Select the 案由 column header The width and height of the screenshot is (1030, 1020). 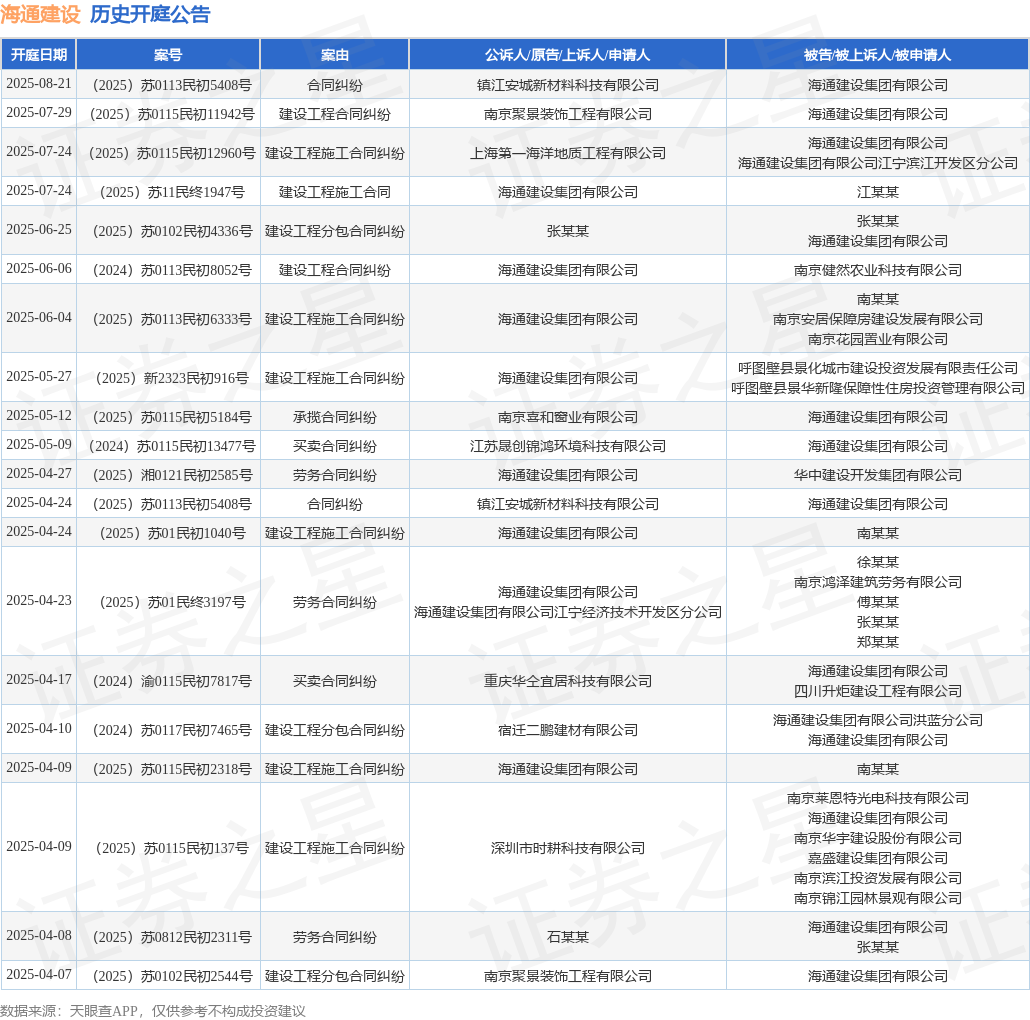[334, 55]
